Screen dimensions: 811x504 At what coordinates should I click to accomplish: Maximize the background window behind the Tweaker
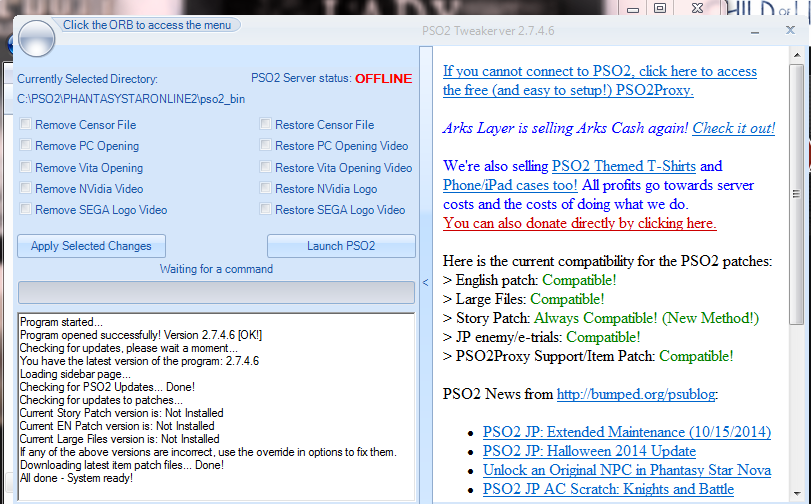pyautogui.click(x=660, y=8)
